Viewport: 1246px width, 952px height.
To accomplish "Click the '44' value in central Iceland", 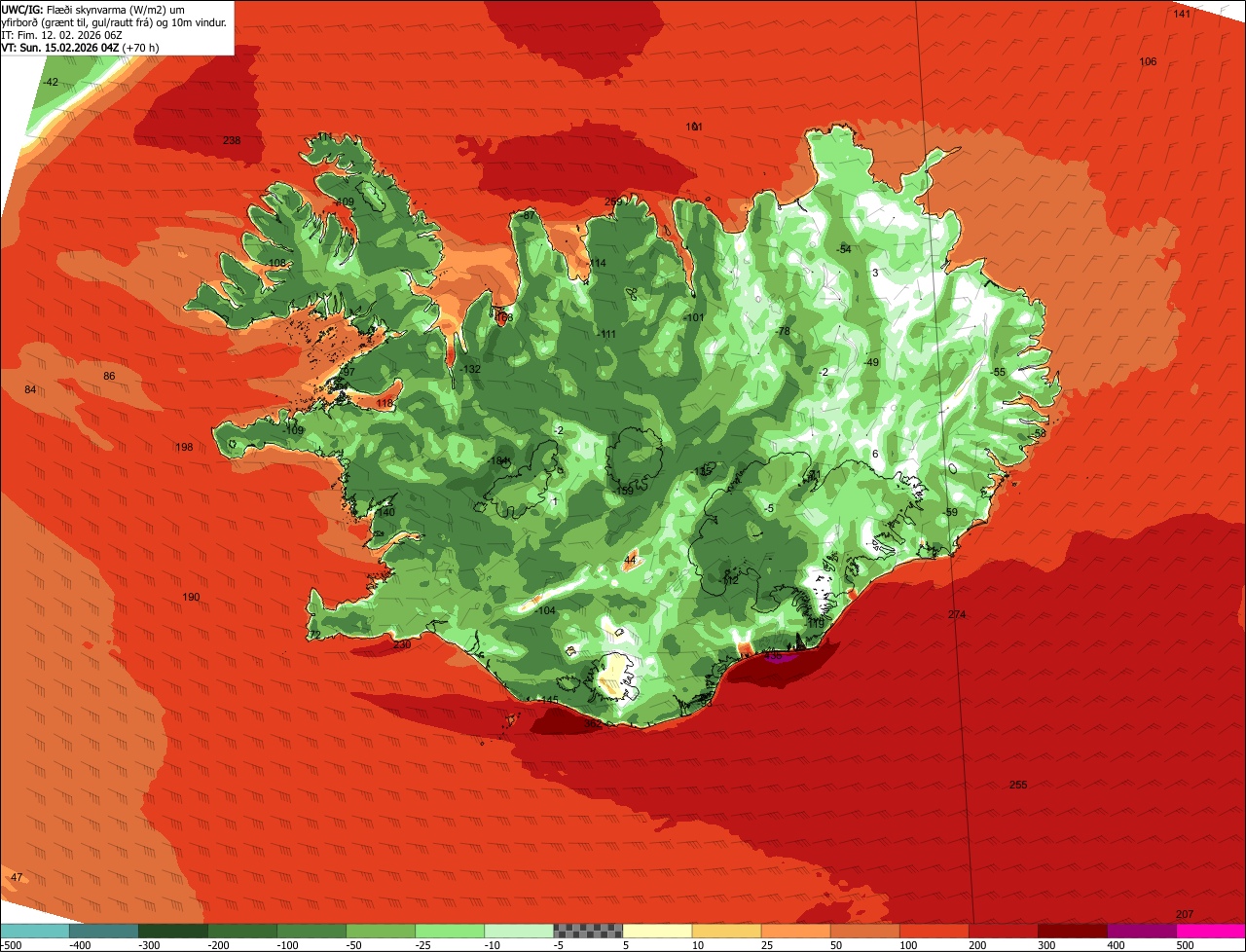I will (630, 560).
